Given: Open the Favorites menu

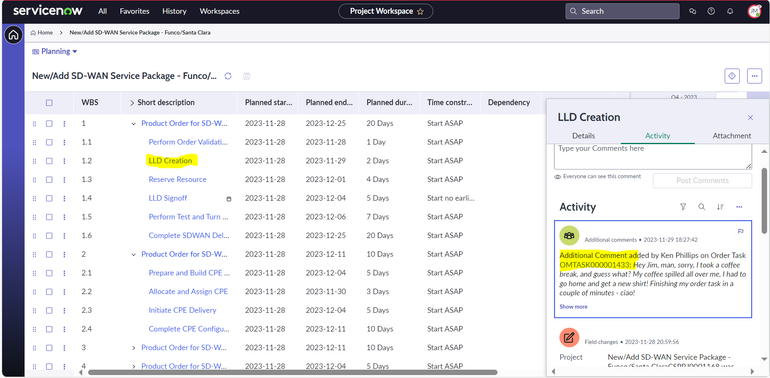Looking at the screenshot, I should (x=135, y=11).
